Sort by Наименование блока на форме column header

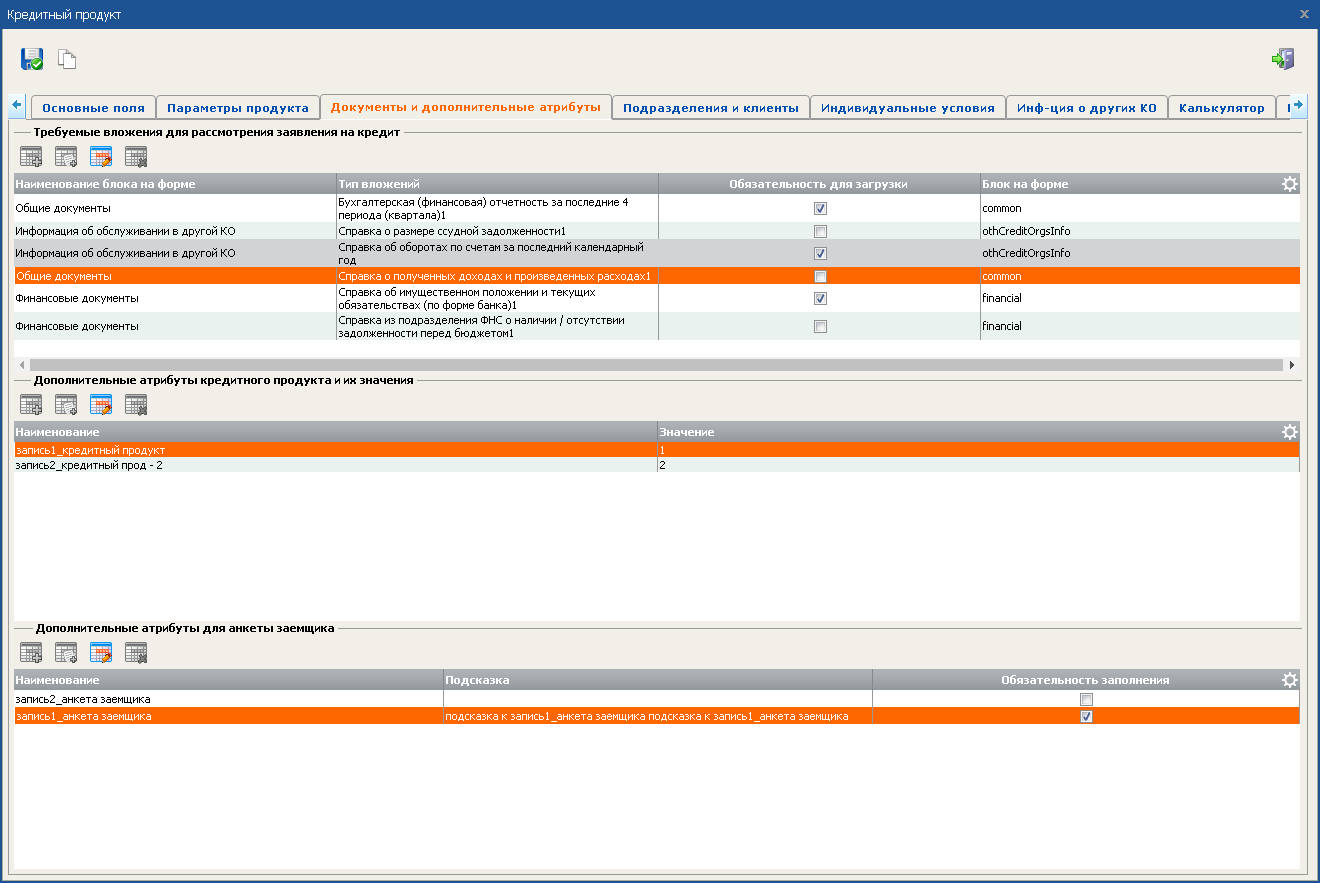[175, 184]
